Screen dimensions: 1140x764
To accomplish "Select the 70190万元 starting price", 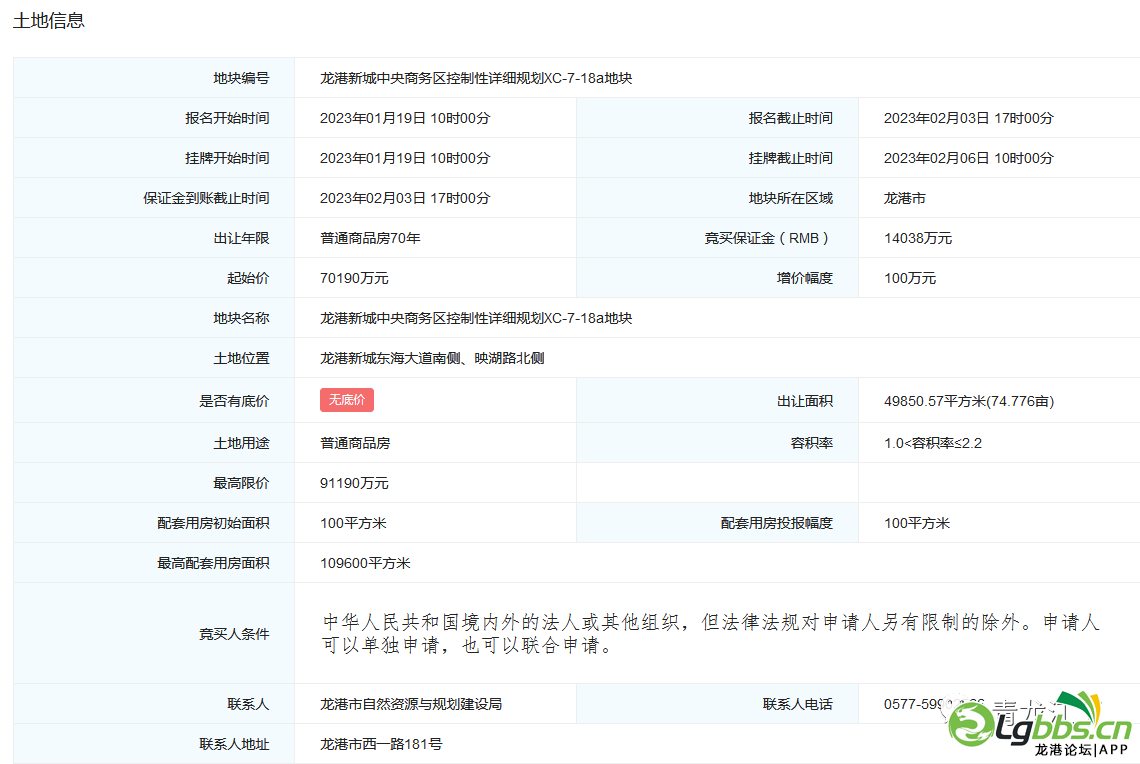I will tap(354, 278).
